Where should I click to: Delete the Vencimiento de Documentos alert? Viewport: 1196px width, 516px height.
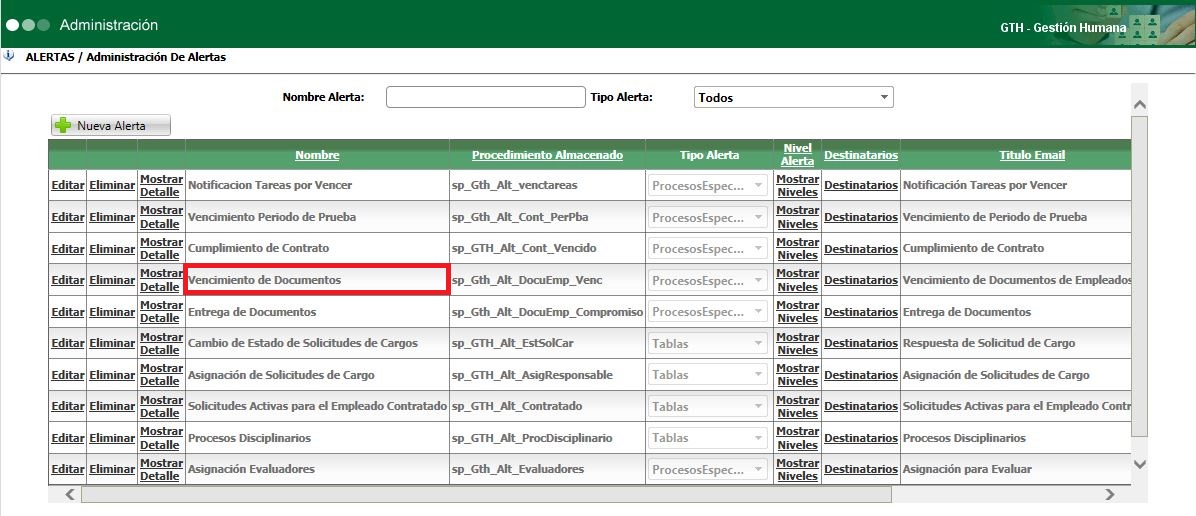point(111,280)
